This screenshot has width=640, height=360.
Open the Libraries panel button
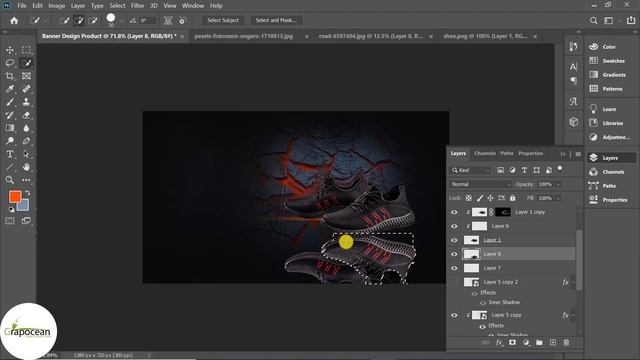pos(607,123)
